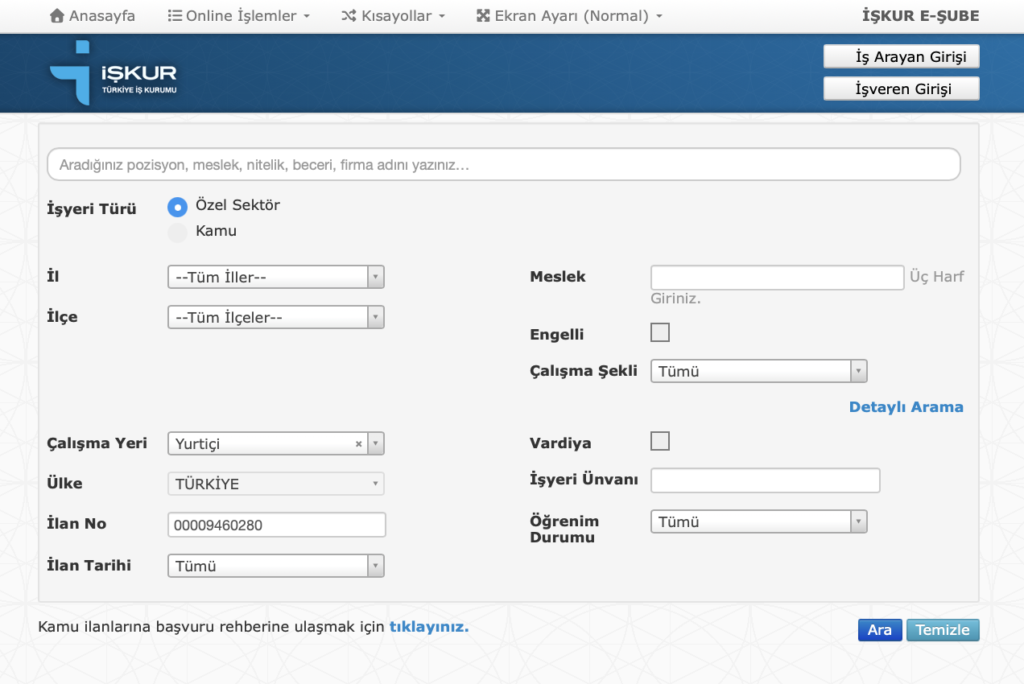This screenshot has width=1024, height=684.
Task: Click the Anasayfa home icon
Action: pyautogui.click(x=57, y=16)
